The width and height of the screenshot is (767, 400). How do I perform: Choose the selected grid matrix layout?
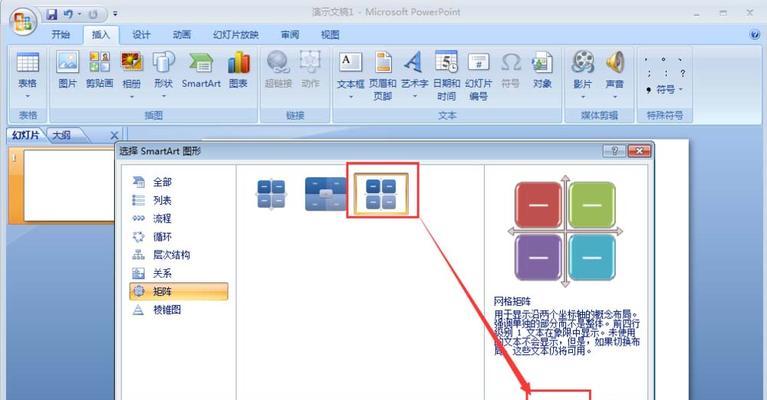click(x=381, y=194)
